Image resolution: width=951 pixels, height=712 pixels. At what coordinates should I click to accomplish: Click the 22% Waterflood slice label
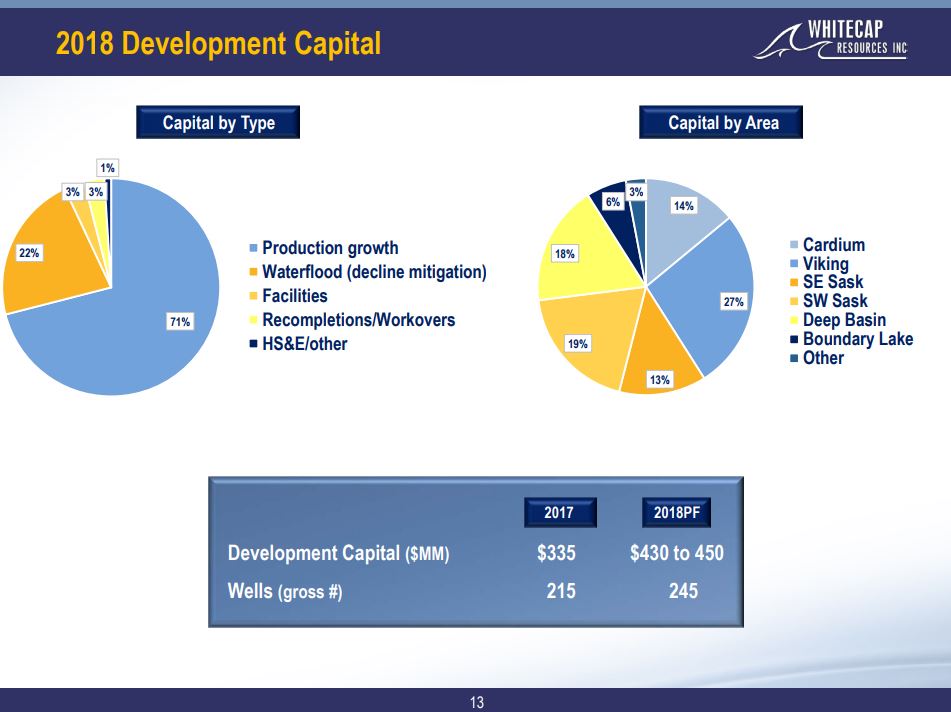coord(29,253)
